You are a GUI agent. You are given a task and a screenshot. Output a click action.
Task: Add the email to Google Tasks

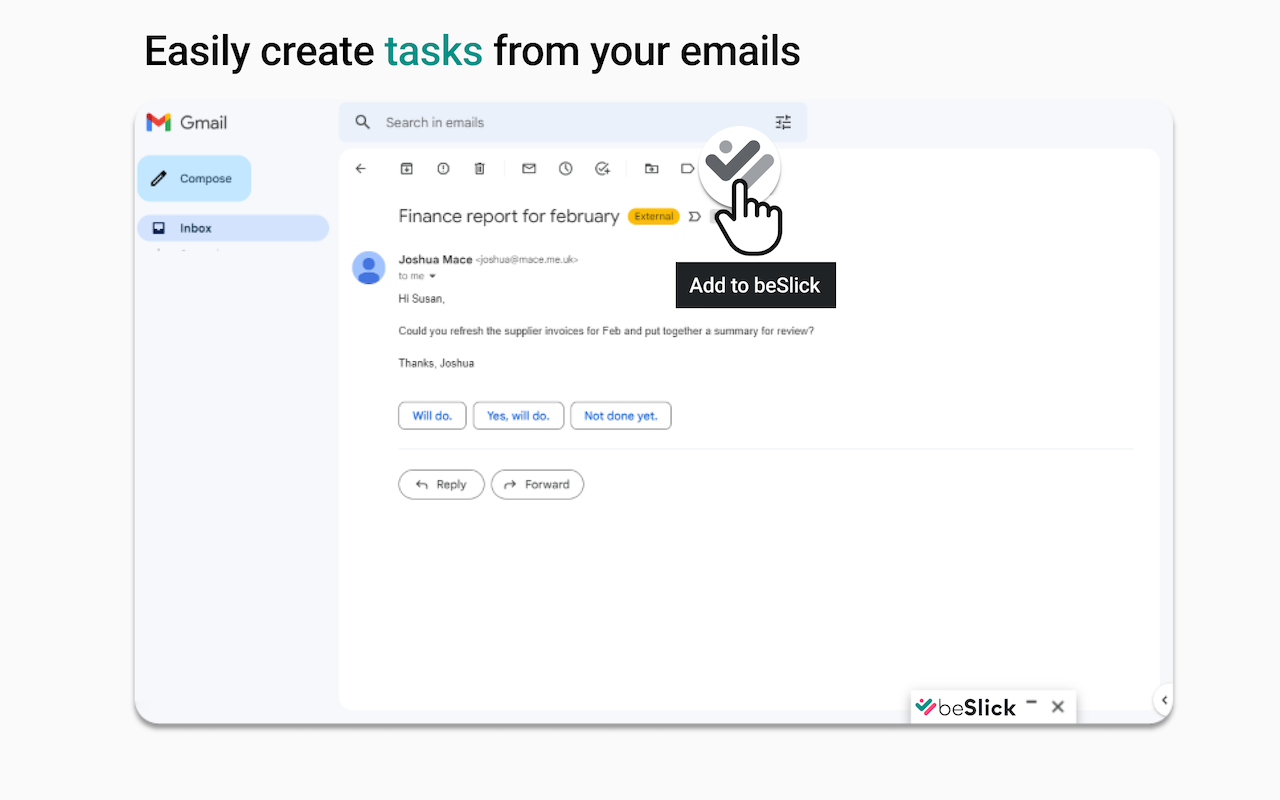tap(602, 168)
